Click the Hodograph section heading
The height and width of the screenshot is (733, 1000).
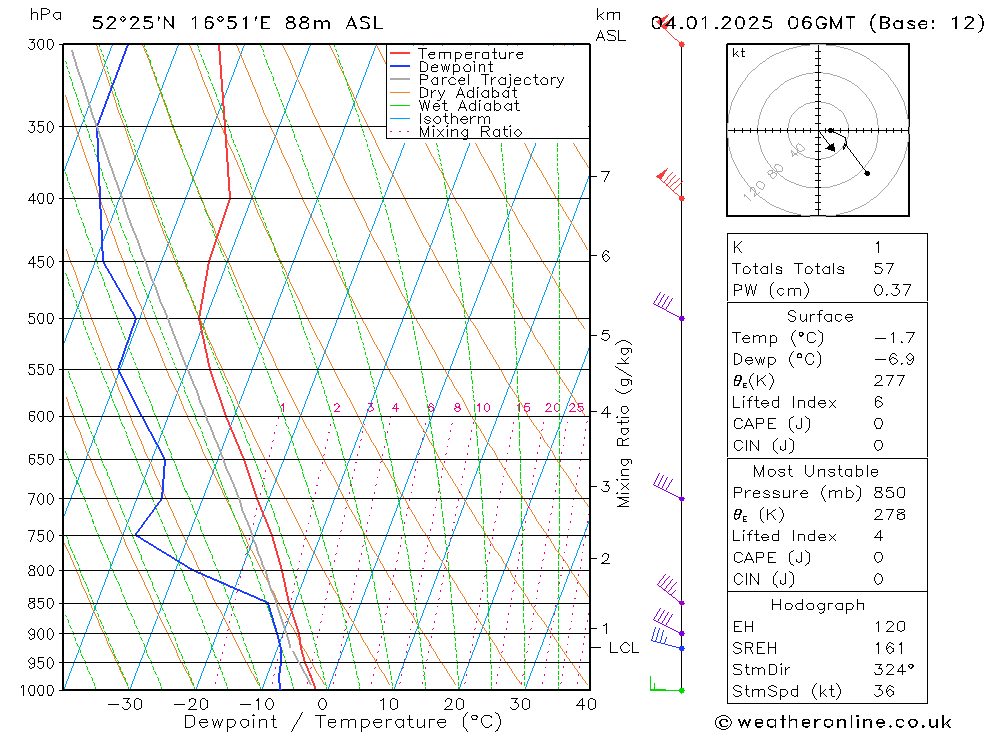818,605
